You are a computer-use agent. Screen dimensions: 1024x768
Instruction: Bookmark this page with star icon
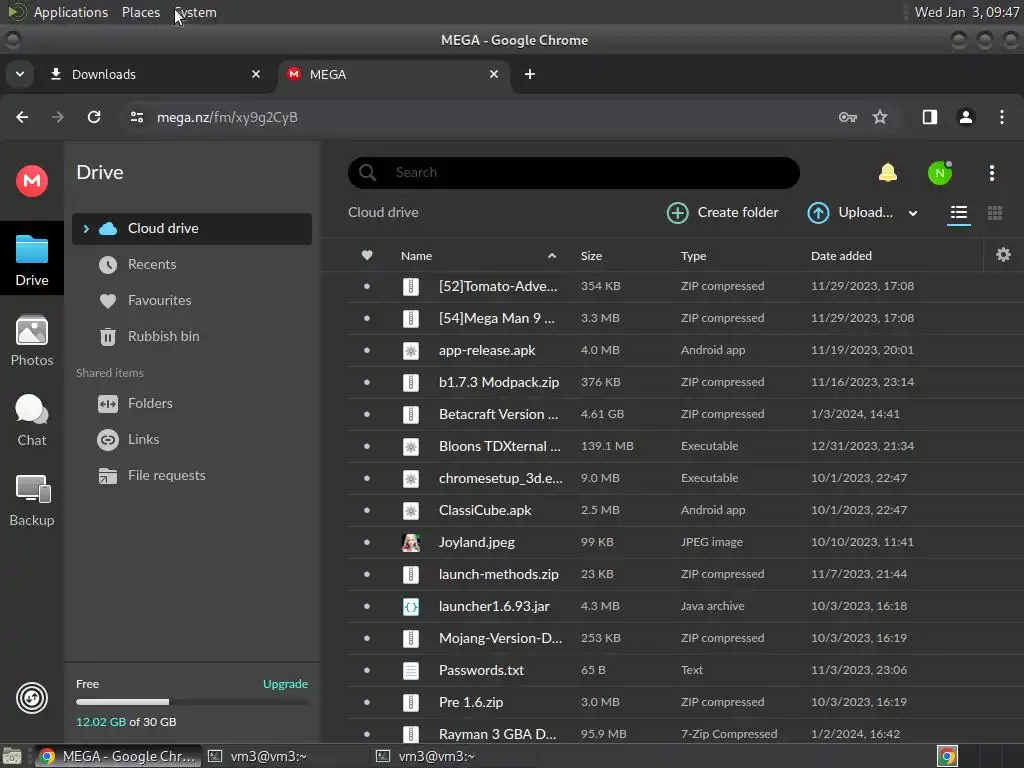click(880, 117)
